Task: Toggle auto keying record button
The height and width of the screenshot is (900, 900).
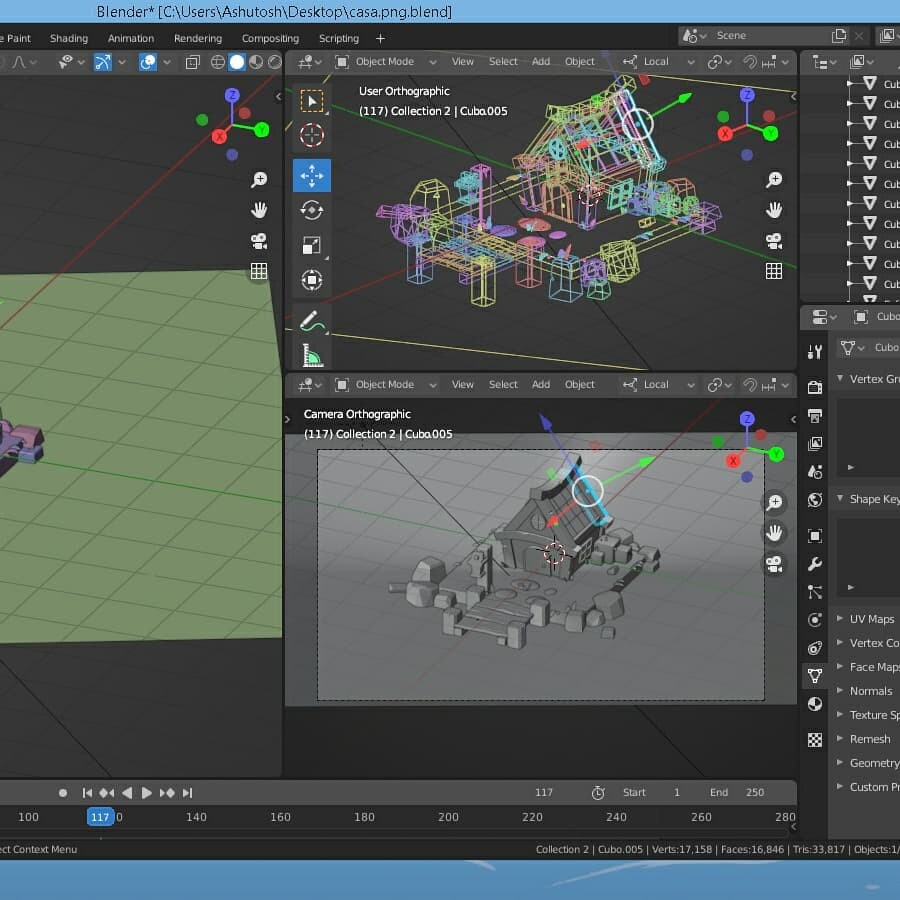Action: click(63, 793)
